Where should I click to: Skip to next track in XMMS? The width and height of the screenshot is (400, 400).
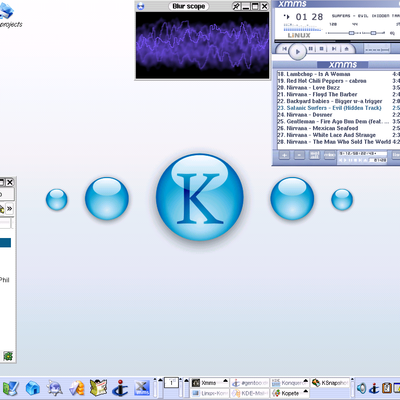pyautogui.click(x=334, y=49)
